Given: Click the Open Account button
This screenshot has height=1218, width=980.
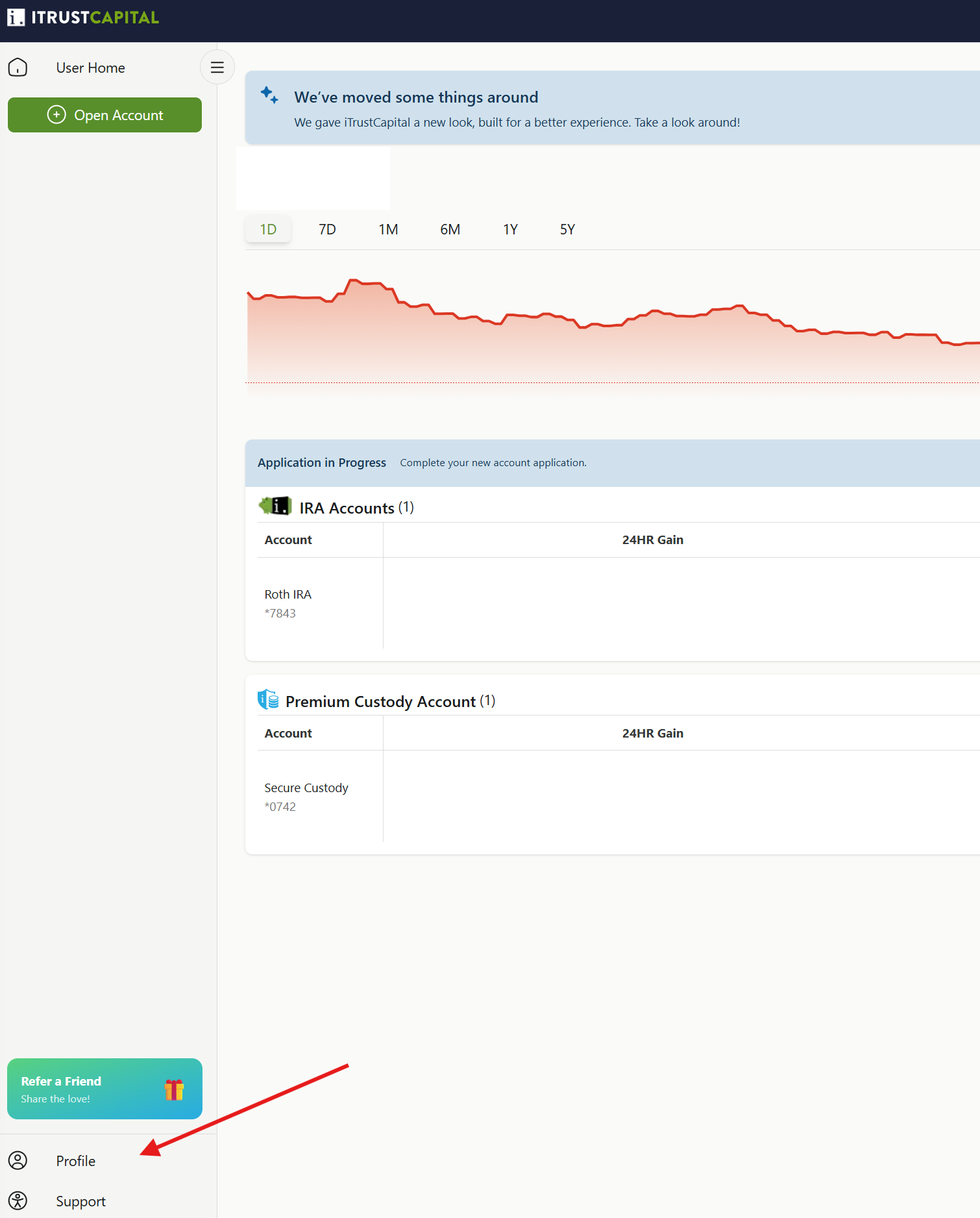Looking at the screenshot, I should [104, 115].
